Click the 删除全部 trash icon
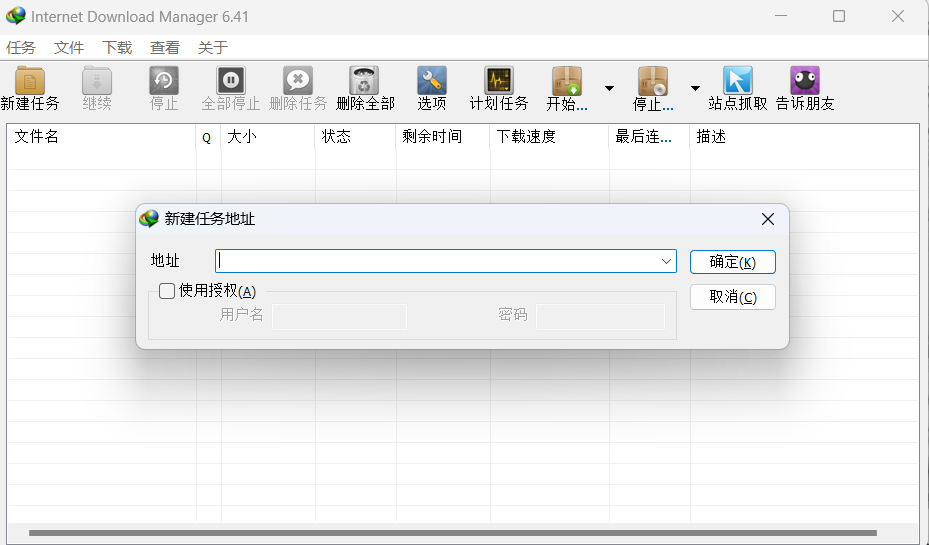Screen dimensions: 929x545 point(364,81)
